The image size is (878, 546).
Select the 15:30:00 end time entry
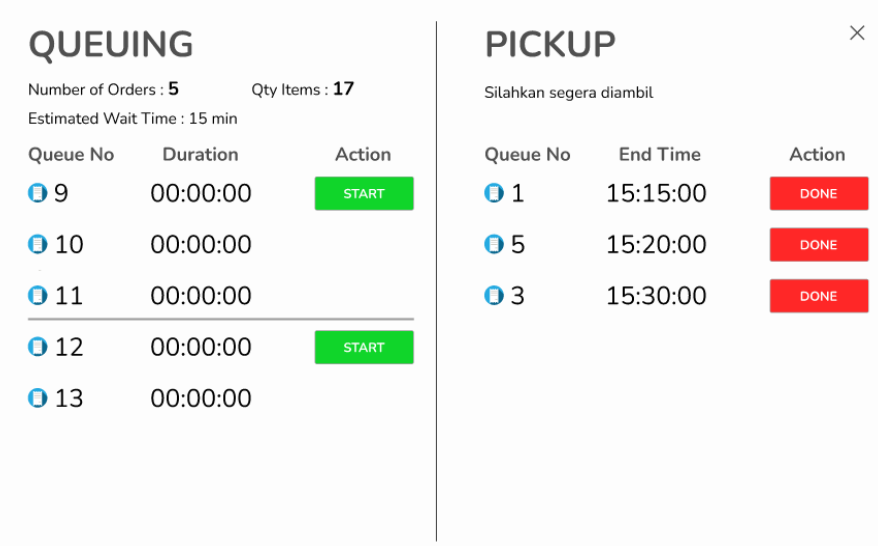tap(656, 296)
